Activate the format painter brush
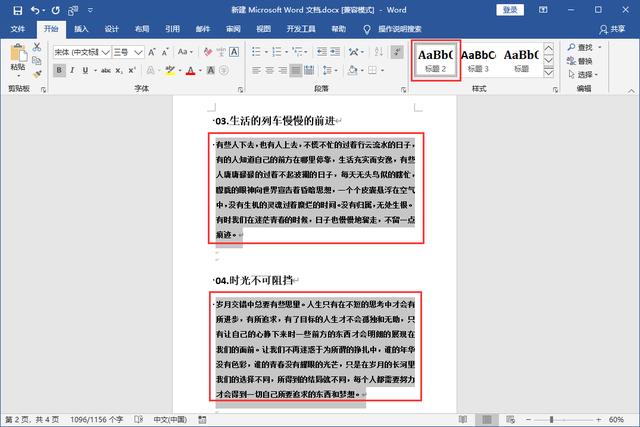This screenshot has height=427, width=640. point(37,74)
